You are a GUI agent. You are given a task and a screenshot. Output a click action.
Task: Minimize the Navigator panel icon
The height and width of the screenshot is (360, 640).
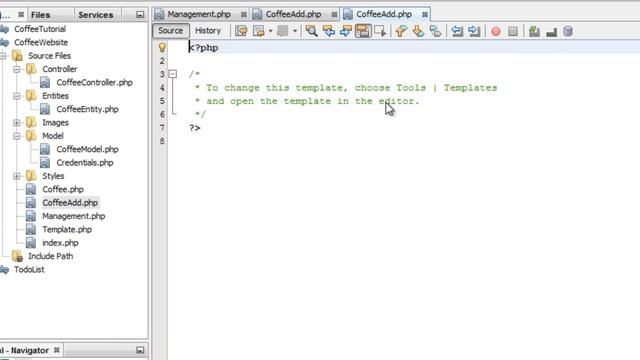coord(140,350)
